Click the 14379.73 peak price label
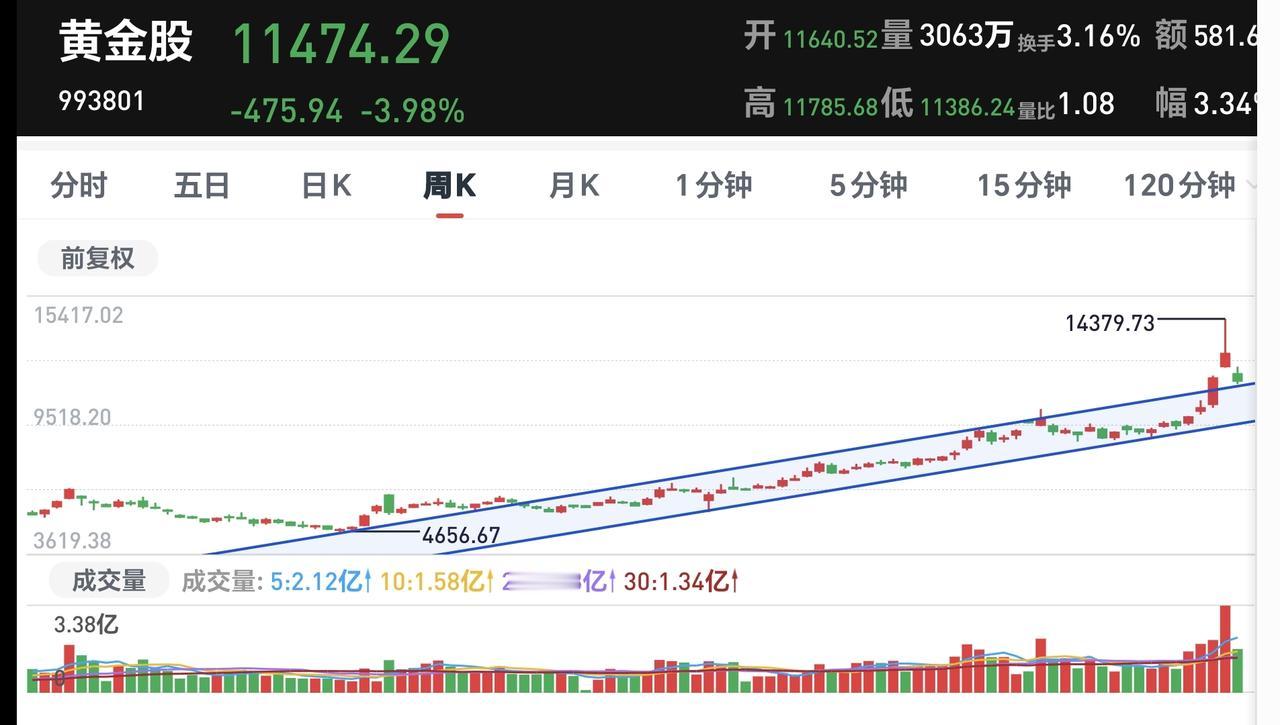 1110,323
